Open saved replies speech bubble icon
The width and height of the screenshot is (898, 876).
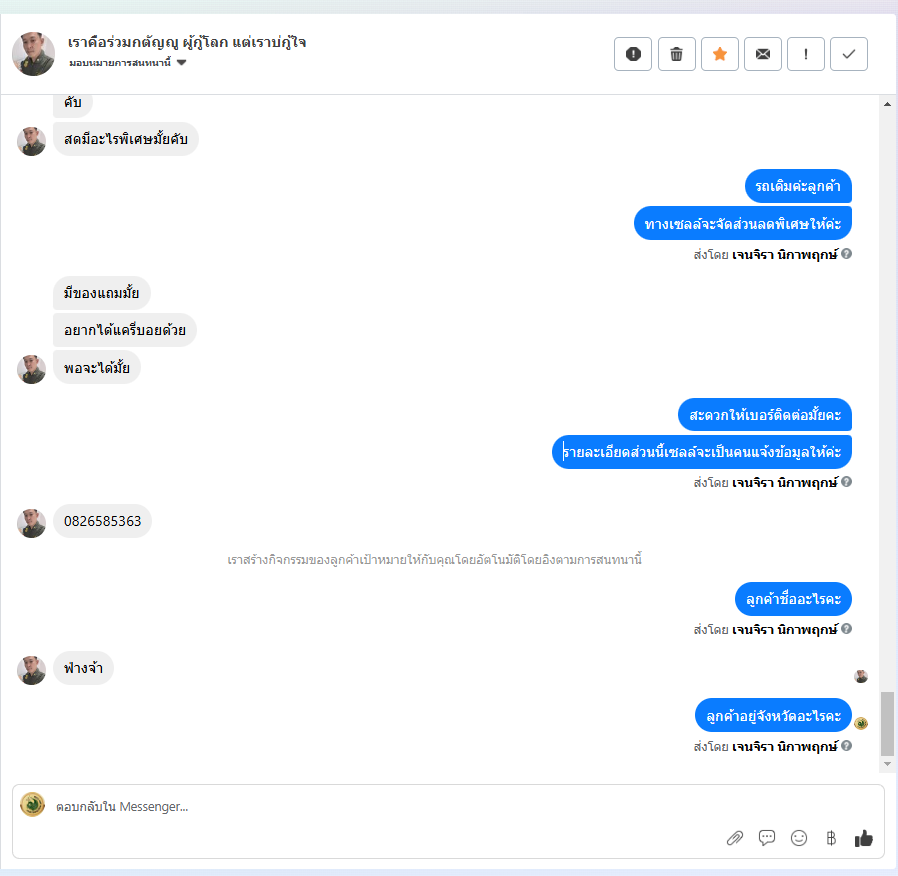[x=767, y=838]
